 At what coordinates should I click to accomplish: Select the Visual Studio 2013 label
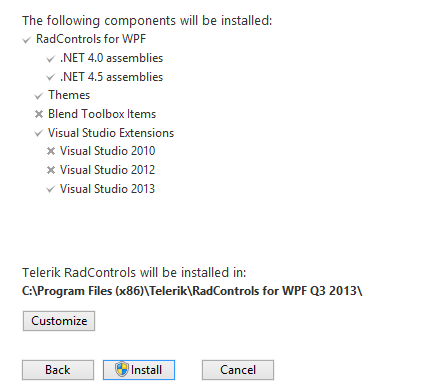(107, 189)
